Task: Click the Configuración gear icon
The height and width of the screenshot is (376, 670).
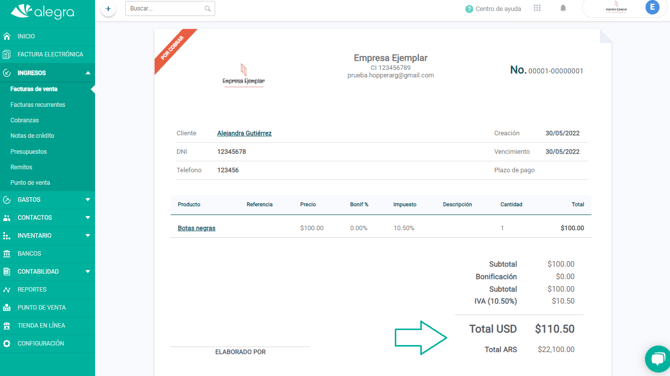Action: point(6,344)
